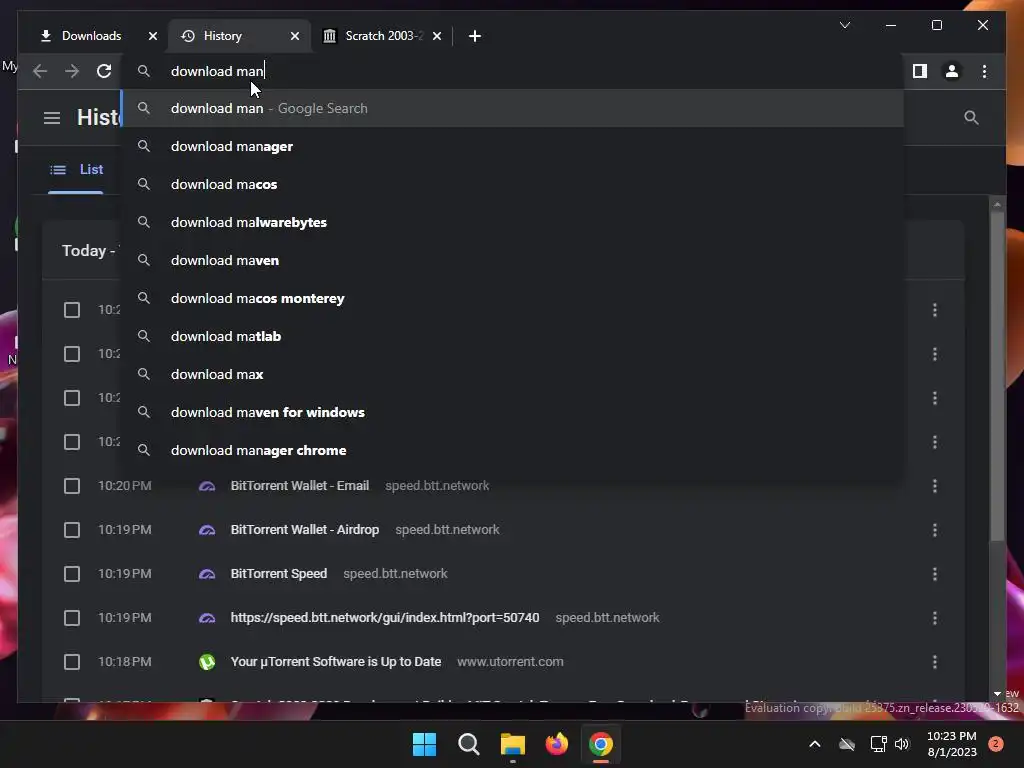Click the address bar text field
This screenshot has height=768, width=1024.
click(x=513, y=71)
